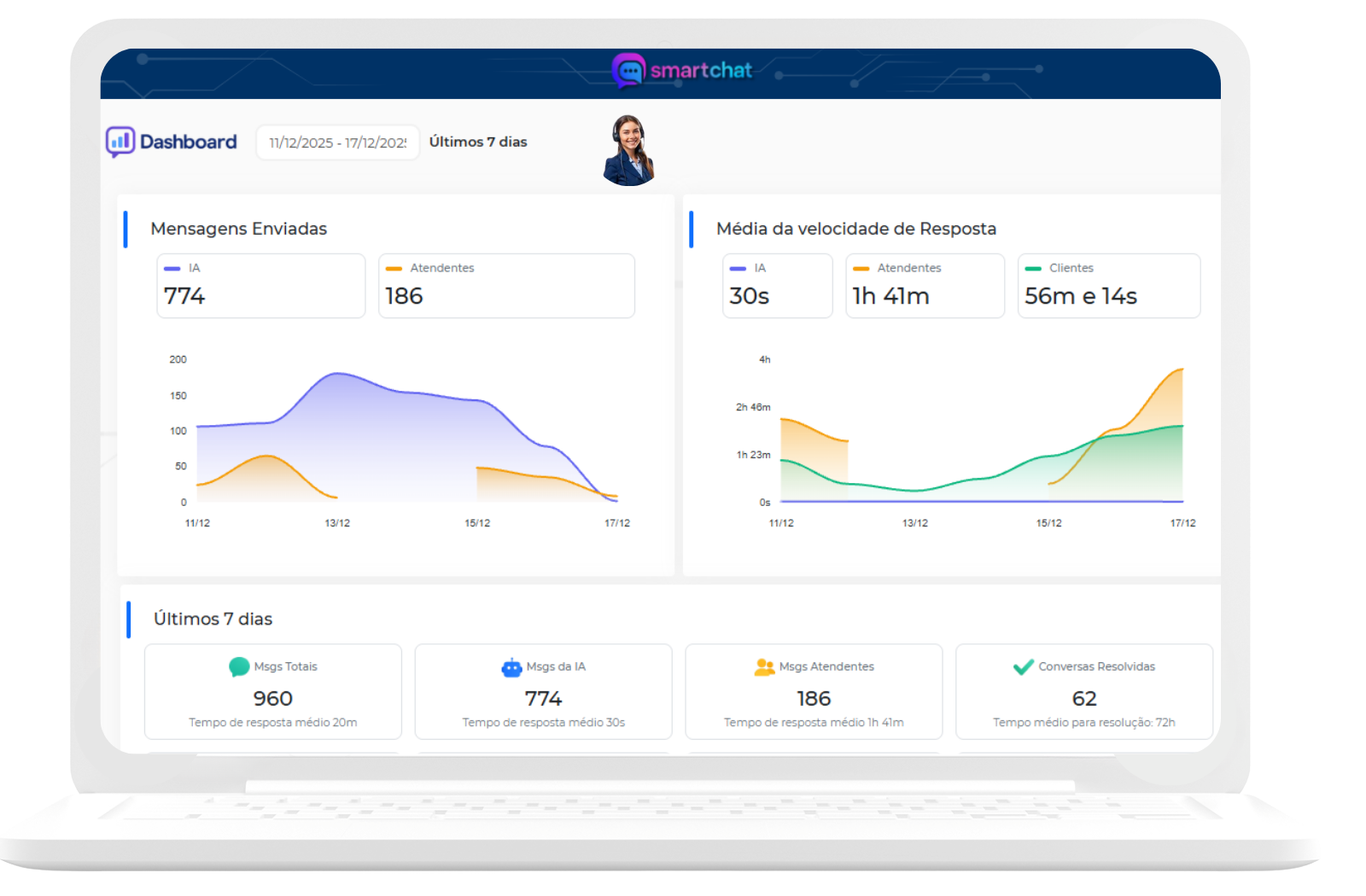This screenshot has height=896, width=1366.
Task: Open the Msgs Totais 960 card
Action: [x=273, y=691]
